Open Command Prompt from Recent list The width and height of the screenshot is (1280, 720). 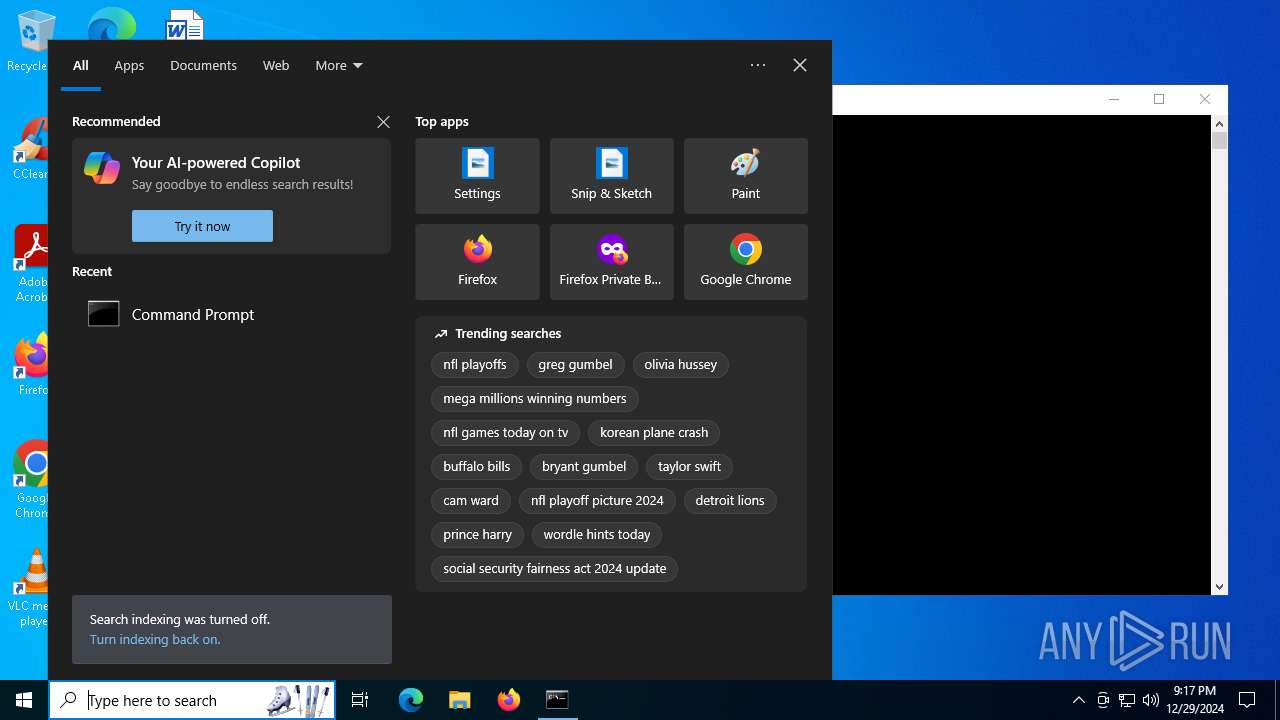pos(231,314)
